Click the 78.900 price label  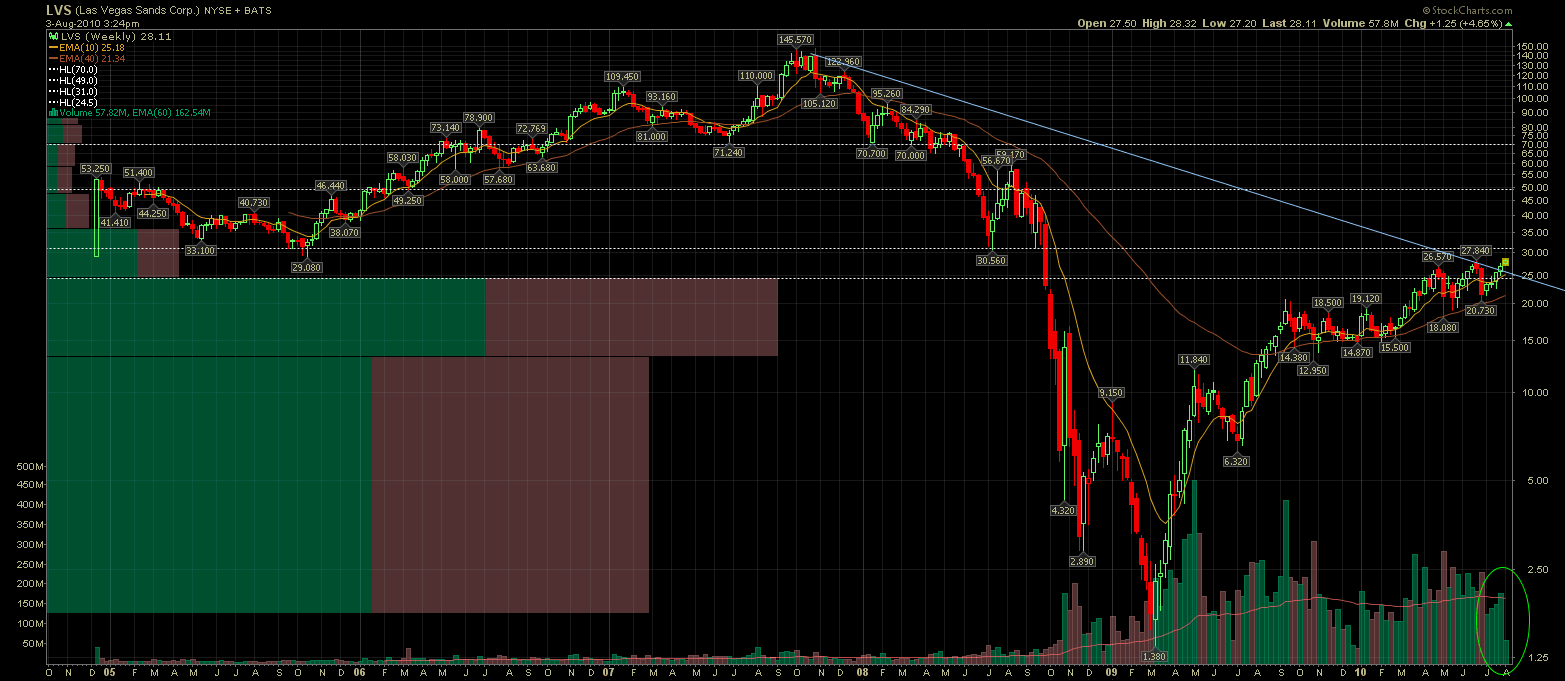(479, 117)
